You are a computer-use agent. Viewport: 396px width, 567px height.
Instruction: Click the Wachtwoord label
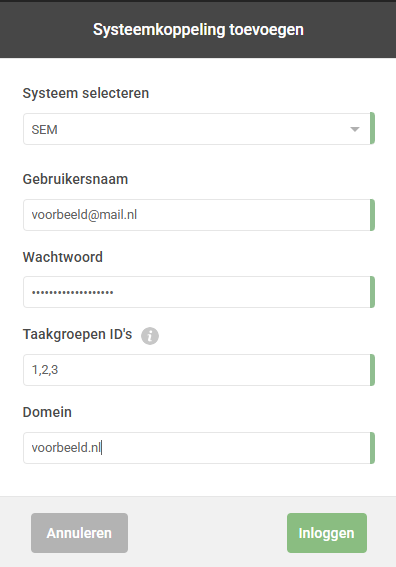63,257
